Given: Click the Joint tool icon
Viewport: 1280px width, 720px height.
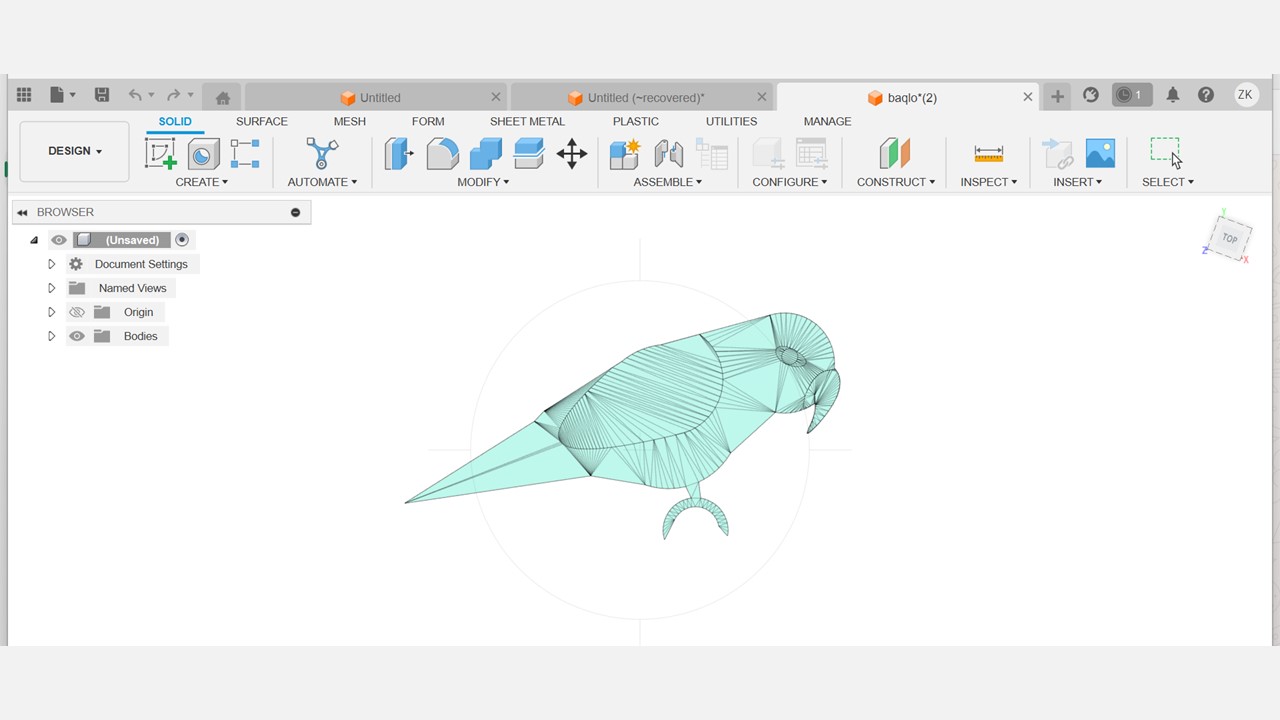Looking at the screenshot, I should (x=668, y=153).
